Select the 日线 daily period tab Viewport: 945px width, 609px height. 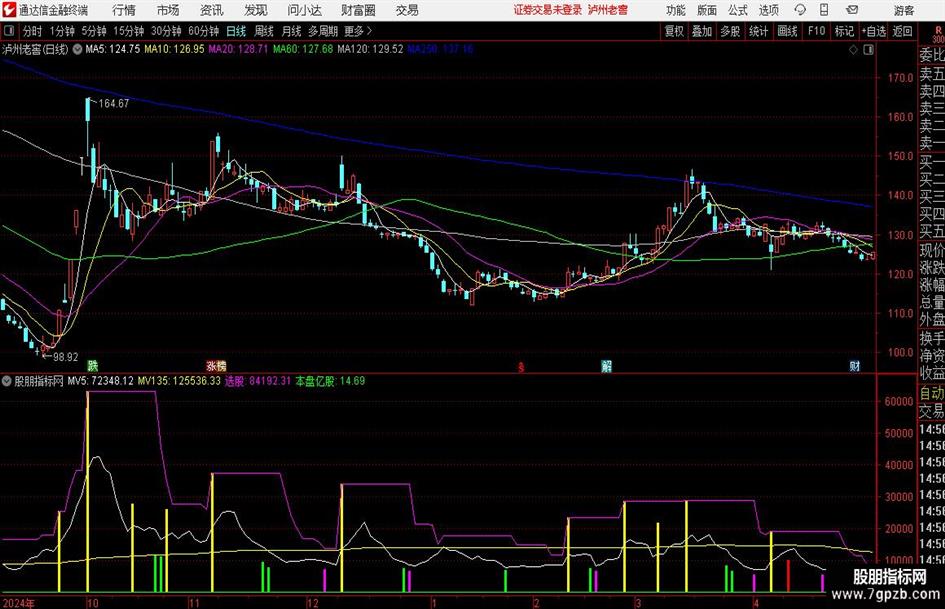(236, 31)
